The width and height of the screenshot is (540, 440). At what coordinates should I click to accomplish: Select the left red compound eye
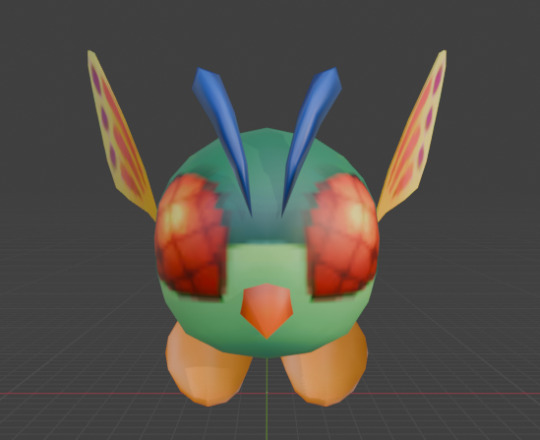click(190, 238)
